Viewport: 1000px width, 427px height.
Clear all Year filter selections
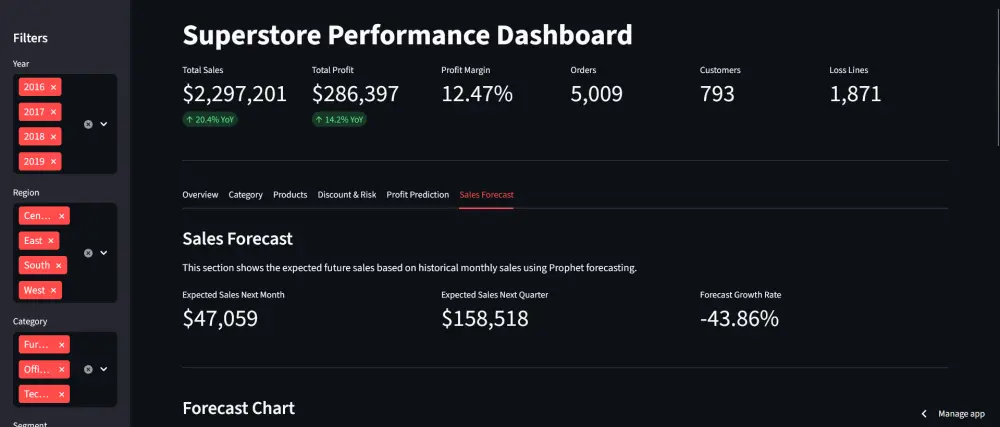point(88,124)
